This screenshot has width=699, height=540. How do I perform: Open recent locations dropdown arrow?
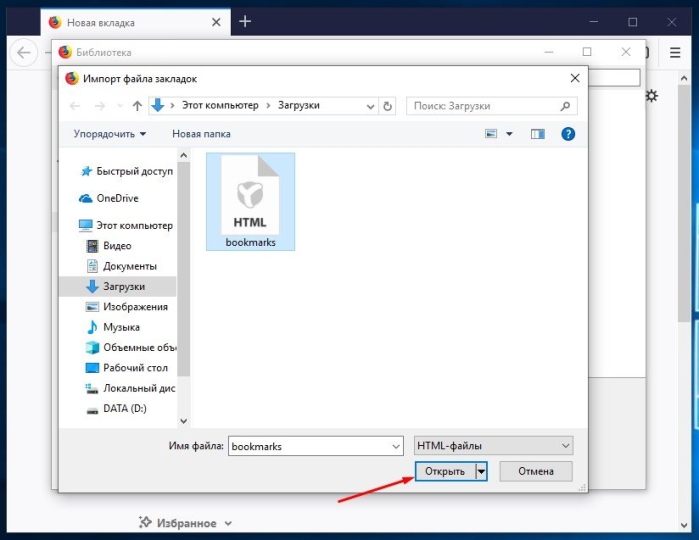[x=119, y=106]
